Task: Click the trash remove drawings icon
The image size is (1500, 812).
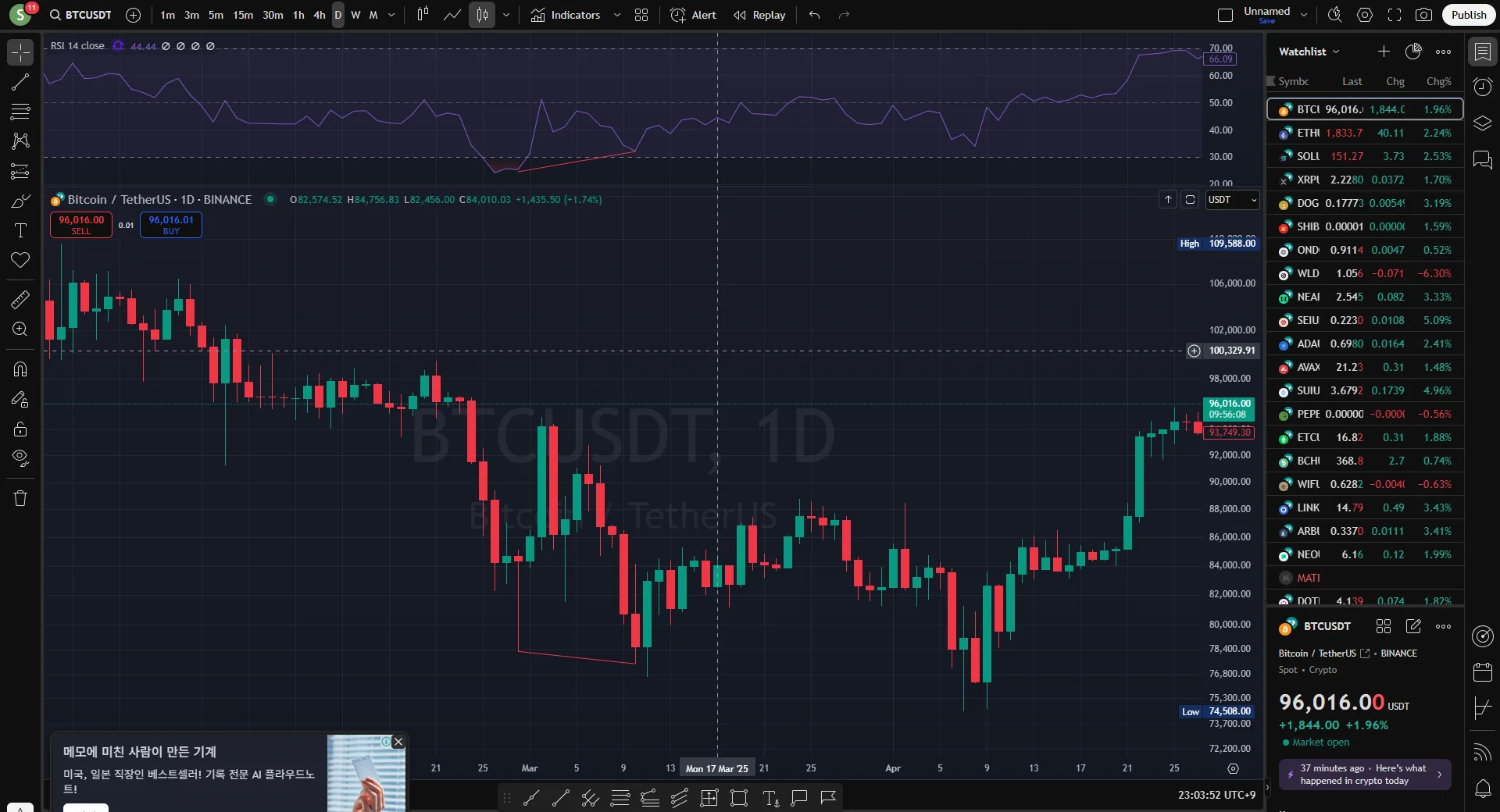Action: (x=20, y=498)
